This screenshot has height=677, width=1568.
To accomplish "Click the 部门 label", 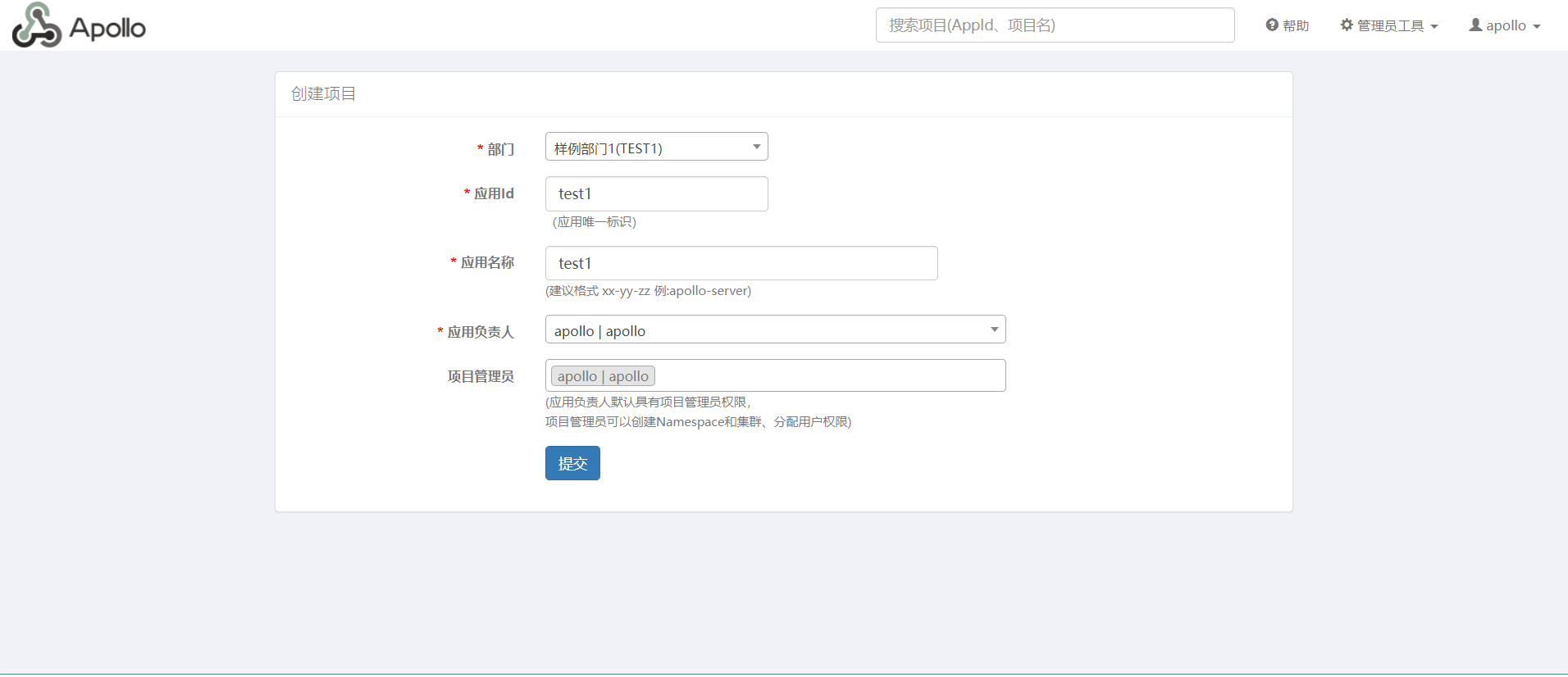I will point(500,149).
